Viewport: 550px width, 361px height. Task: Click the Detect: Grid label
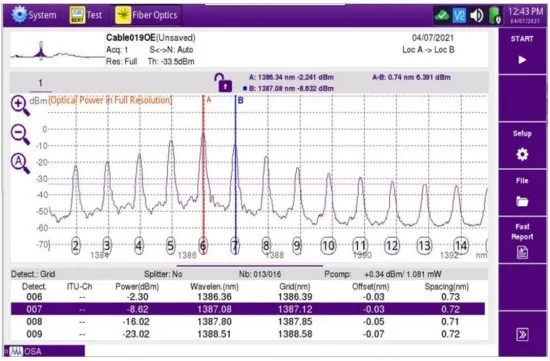click(33, 274)
